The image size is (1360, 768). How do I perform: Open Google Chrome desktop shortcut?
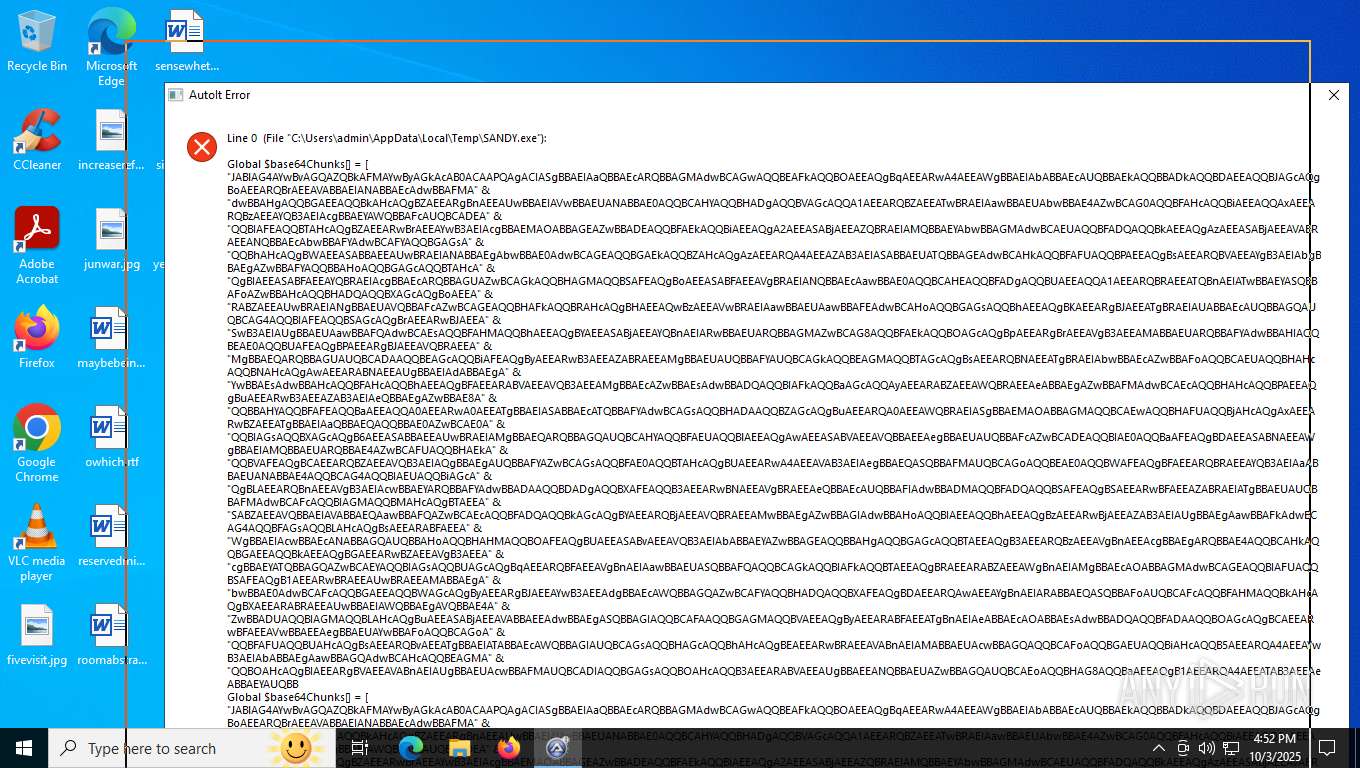tap(37, 444)
